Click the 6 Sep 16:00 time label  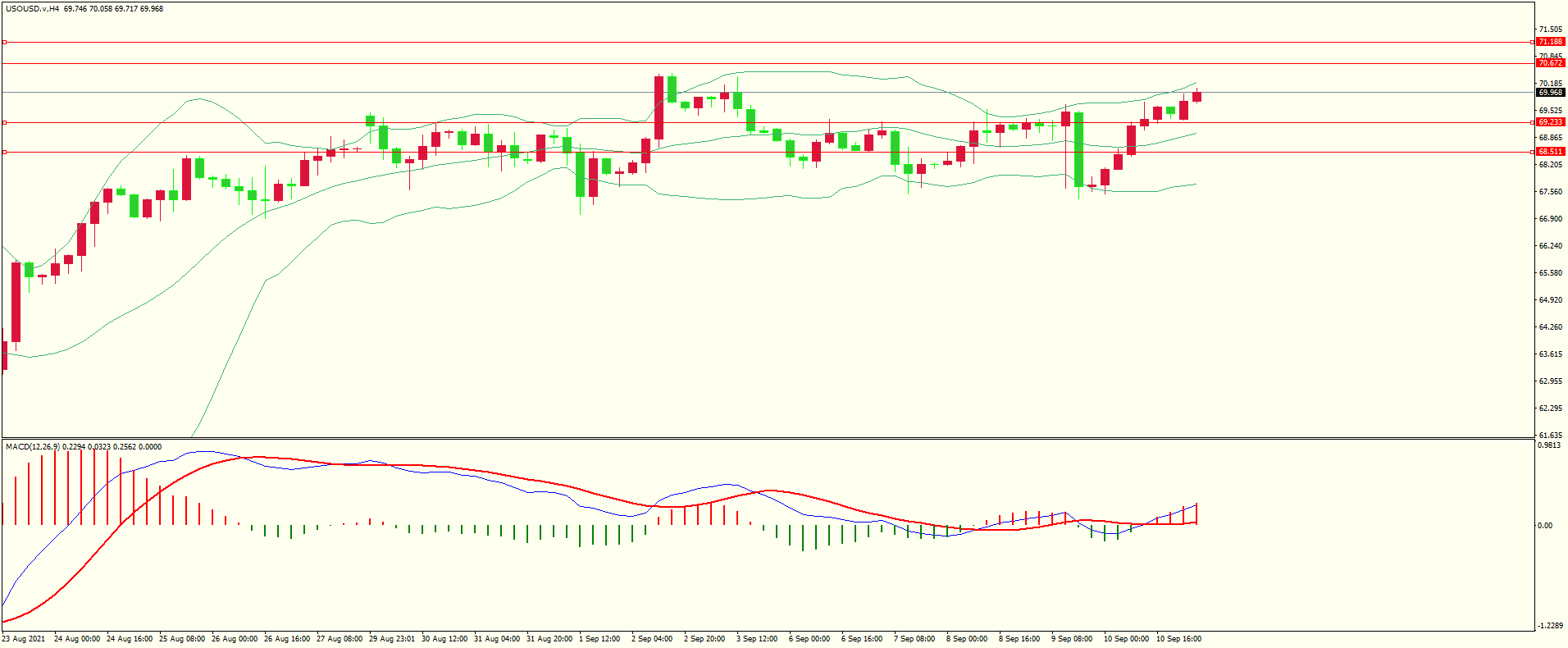pyautogui.click(x=862, y=639)
